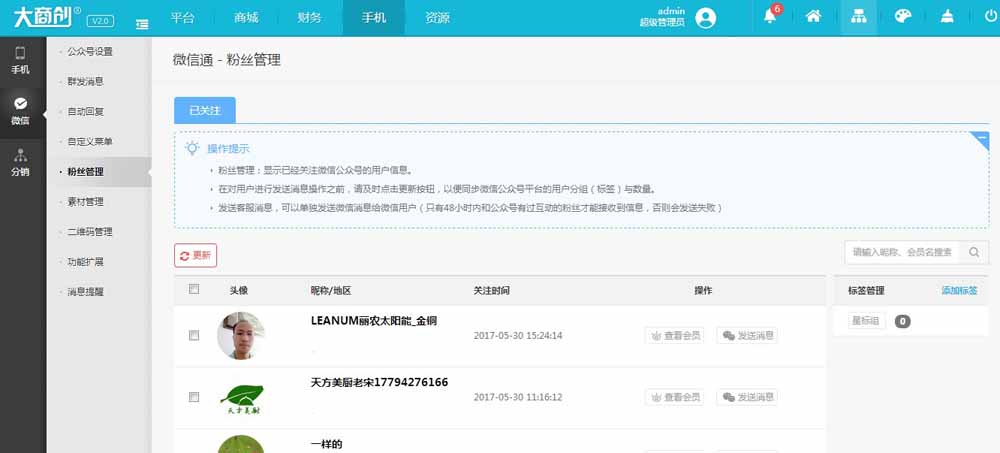Viewport: 1000px width, 453px height.
Task: Check the box for LEANUM丽农太阳能_金铜
Action: coord(194,336)
